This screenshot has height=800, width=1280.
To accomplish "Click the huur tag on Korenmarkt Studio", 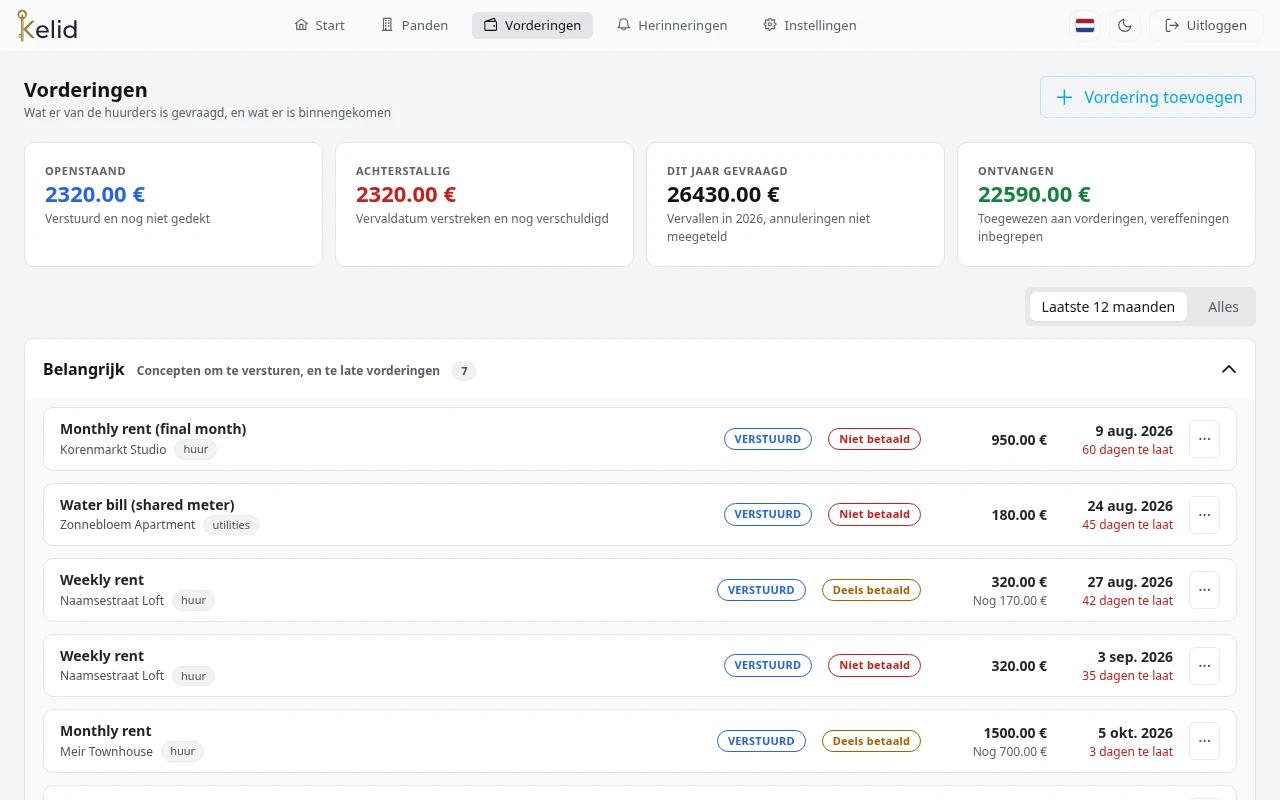I will pyautogui.click(x=196, y=450).
